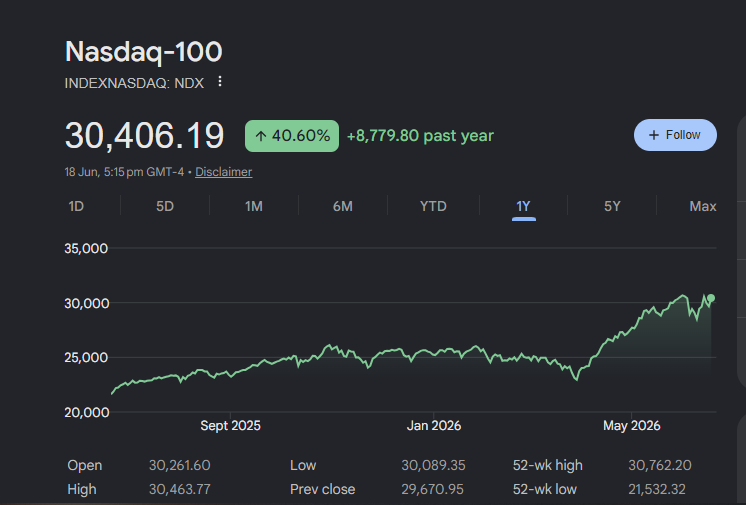Image resolution: width=746 pixels, height=505 pixels.
Task: Click the Jan 2026 axis label
Action: click(x=434, y=425)
